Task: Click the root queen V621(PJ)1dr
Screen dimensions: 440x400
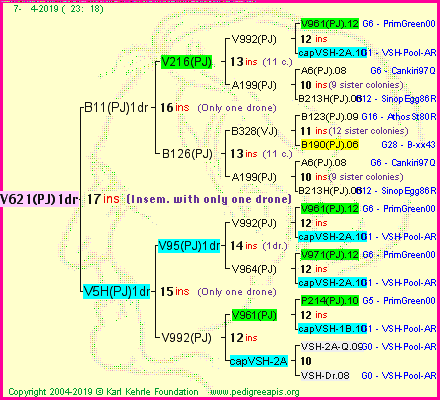Action: click(x=39, y=199)
